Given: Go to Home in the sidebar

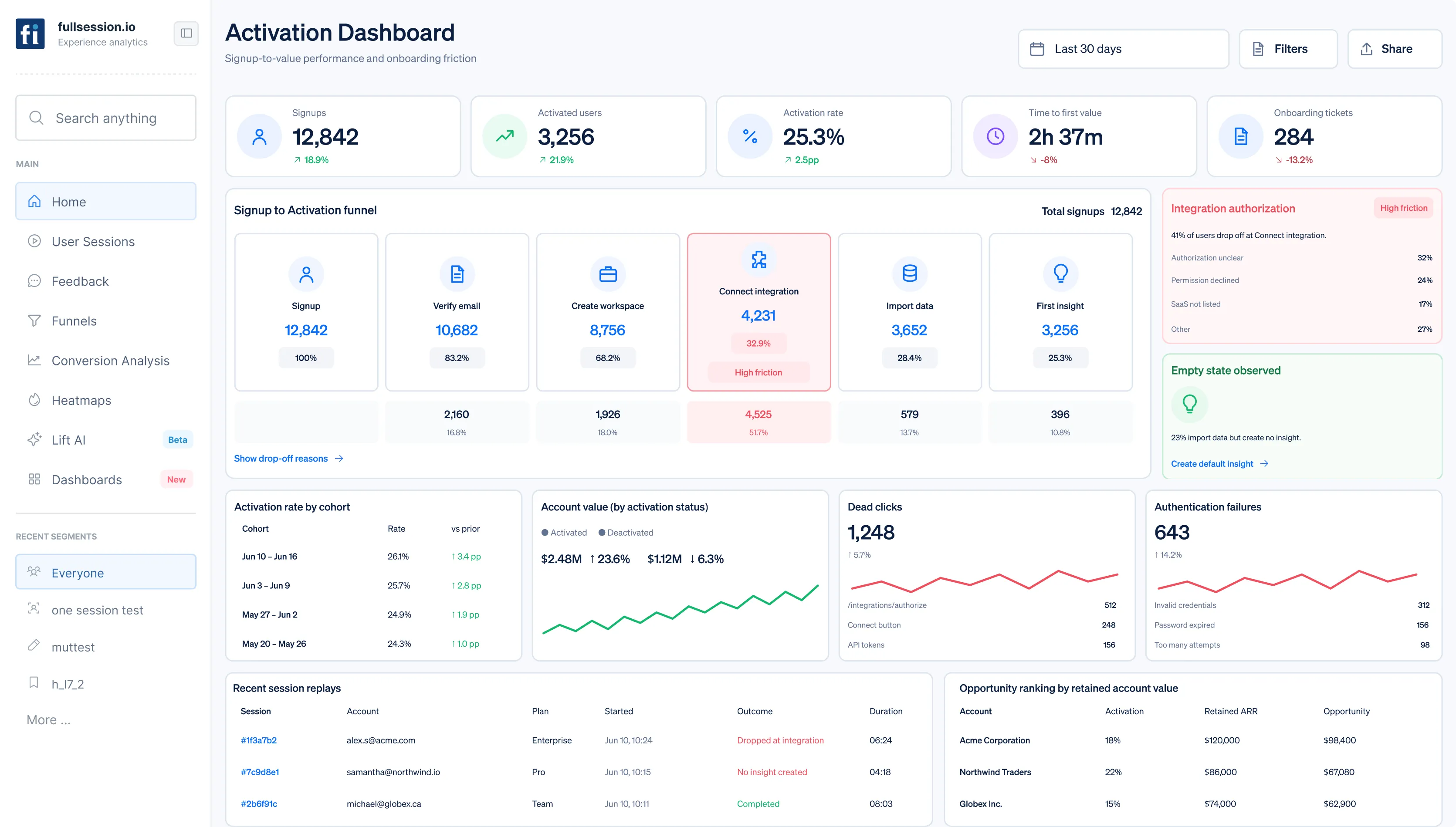Looking at the screenshot, I should click(106, 202).
